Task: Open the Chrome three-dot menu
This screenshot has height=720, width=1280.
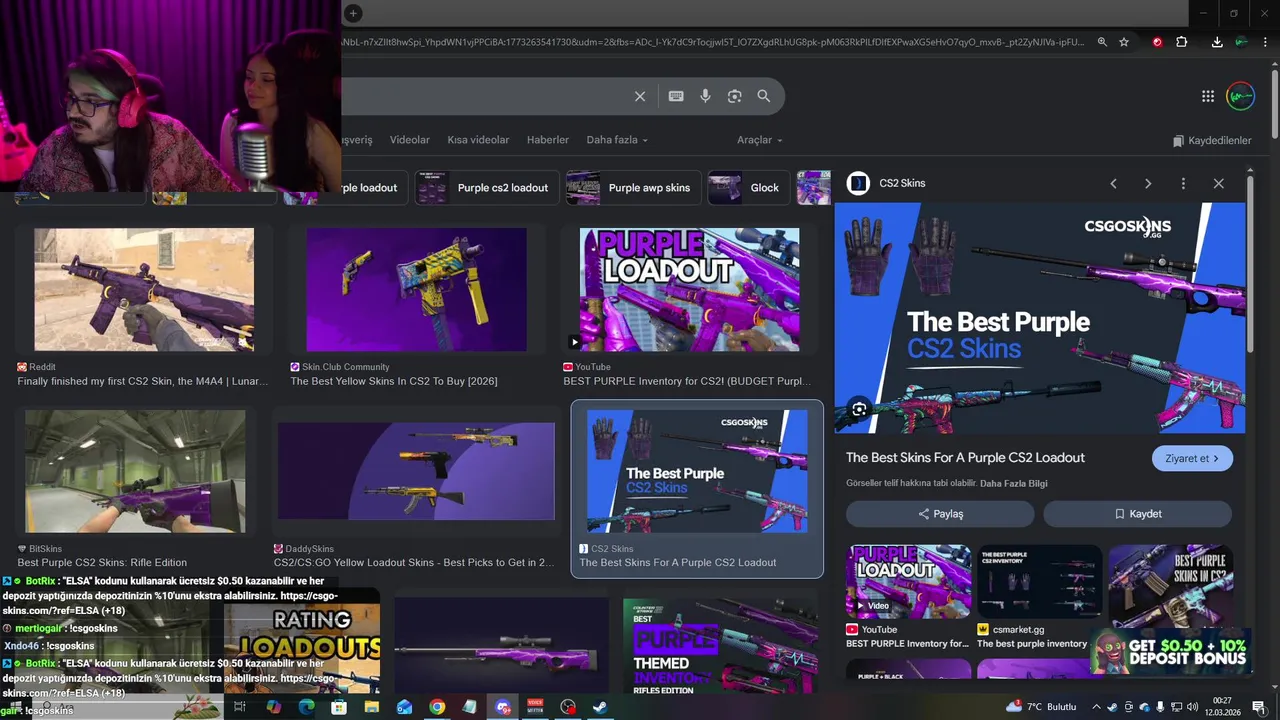Action: pyautogui.click(x=1267, y=42)
